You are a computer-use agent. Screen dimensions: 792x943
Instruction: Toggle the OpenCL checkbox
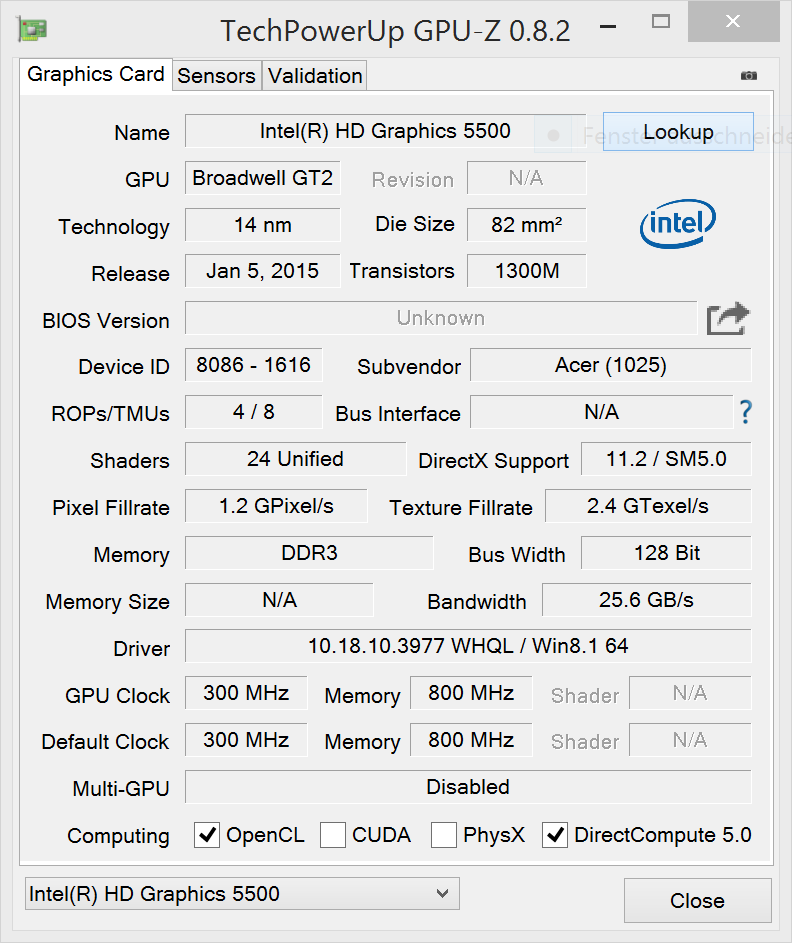207,835
